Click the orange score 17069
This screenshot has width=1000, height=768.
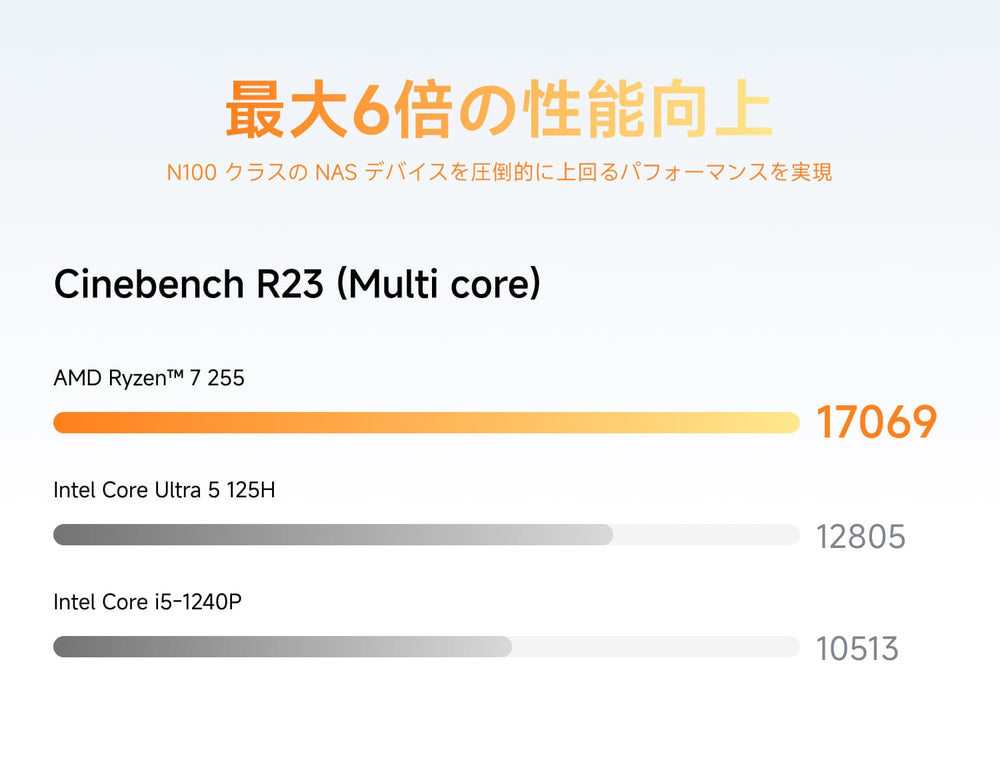coord(877,423)
